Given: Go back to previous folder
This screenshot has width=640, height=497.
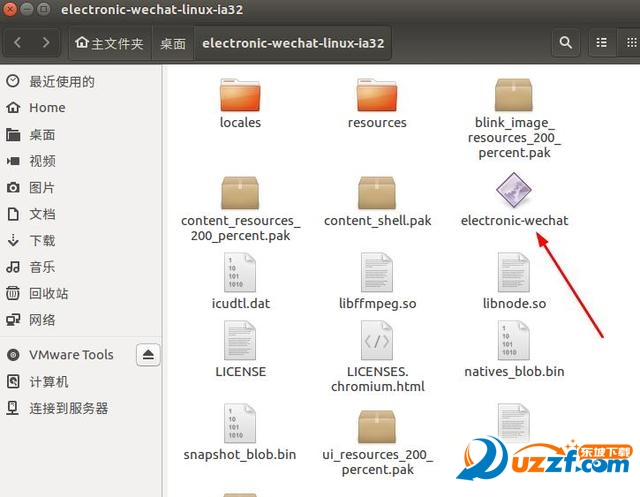Looking at the screenshot, I should (19, 43).
